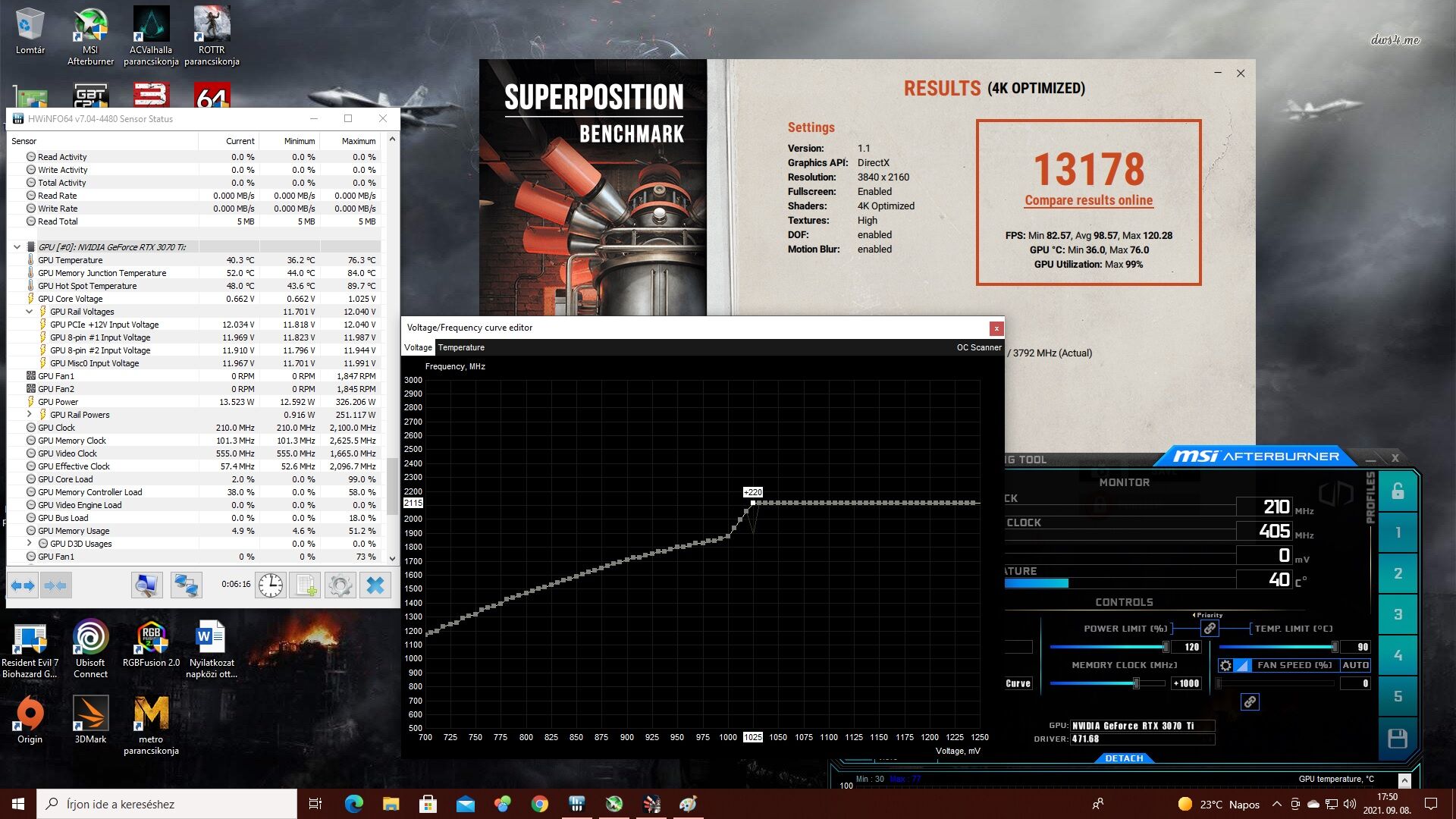Select Voltage tab in curve editor
This screenshot has width=1456, height=819.
(418, 347)
